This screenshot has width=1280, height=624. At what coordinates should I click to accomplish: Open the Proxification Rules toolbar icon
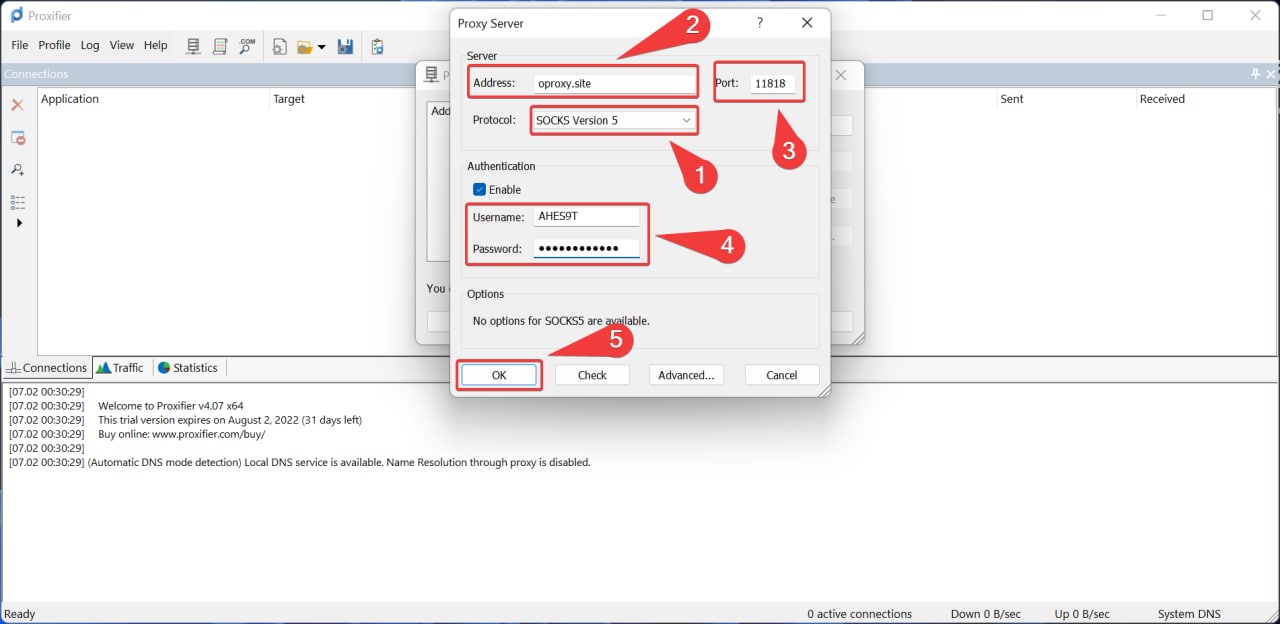point(220,46)
